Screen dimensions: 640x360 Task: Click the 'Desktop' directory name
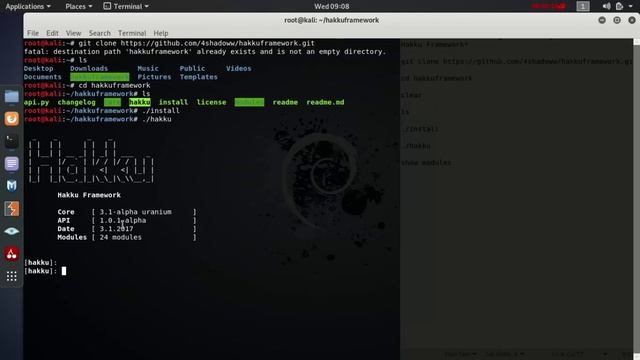[x=38, y=69]
